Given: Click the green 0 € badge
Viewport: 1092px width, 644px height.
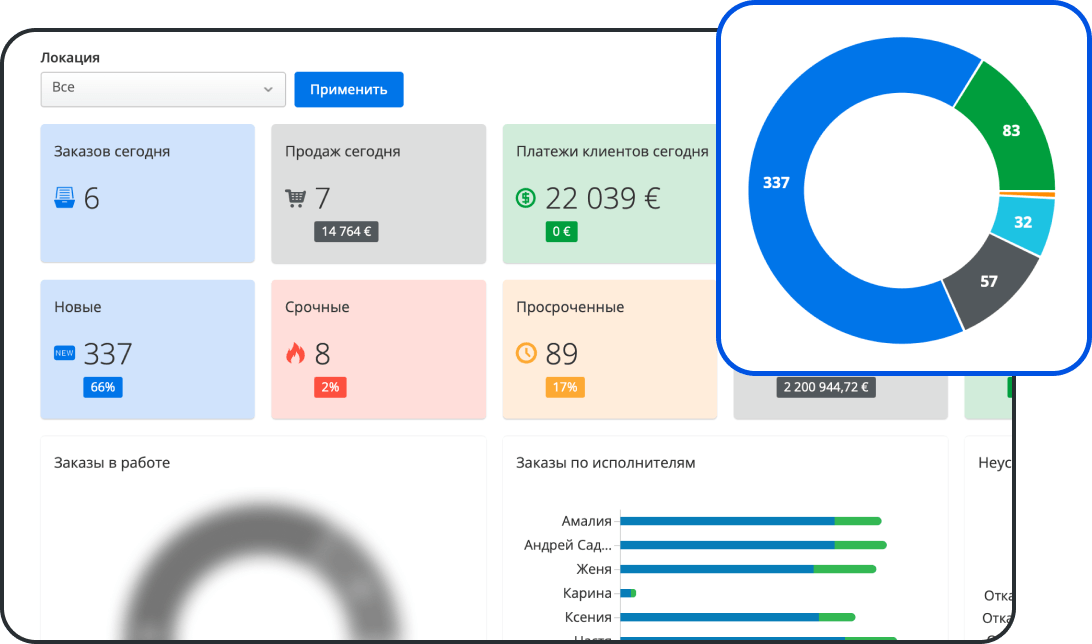Looking at the screenshot, I should coord(561,232).
